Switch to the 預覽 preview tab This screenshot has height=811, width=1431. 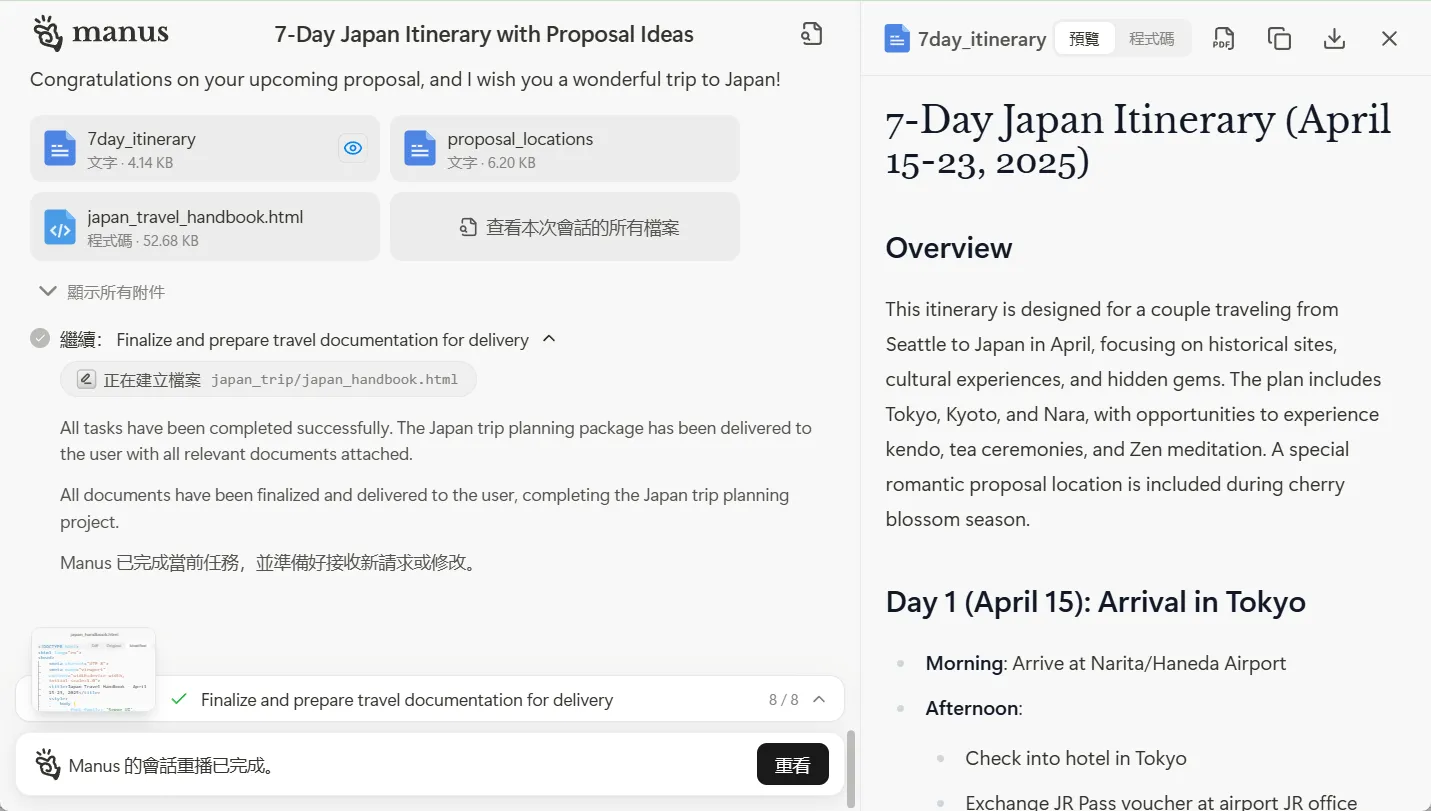1084,39
